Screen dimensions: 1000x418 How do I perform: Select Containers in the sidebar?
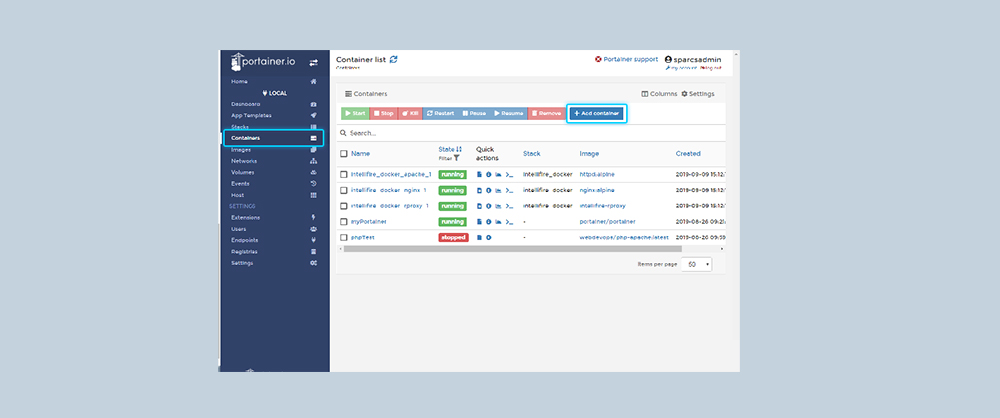[x=274, y=138]
